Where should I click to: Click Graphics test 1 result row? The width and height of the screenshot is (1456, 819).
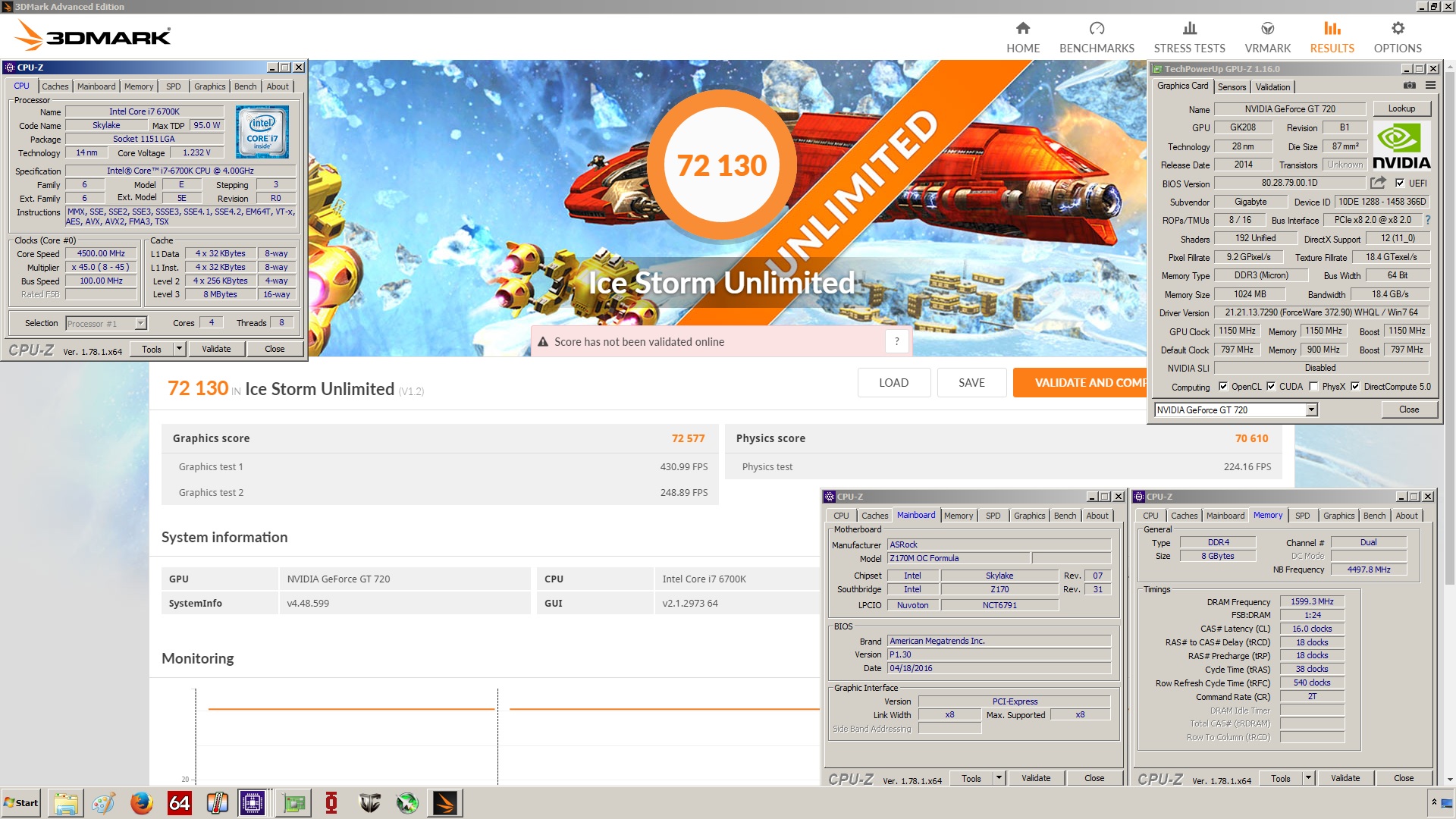(x=440, y=467)
